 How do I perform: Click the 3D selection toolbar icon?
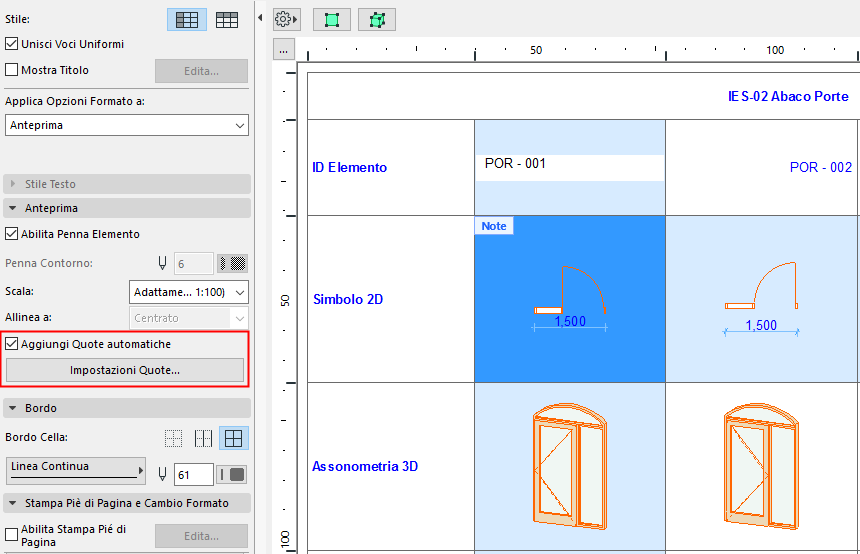coord(377,20)
